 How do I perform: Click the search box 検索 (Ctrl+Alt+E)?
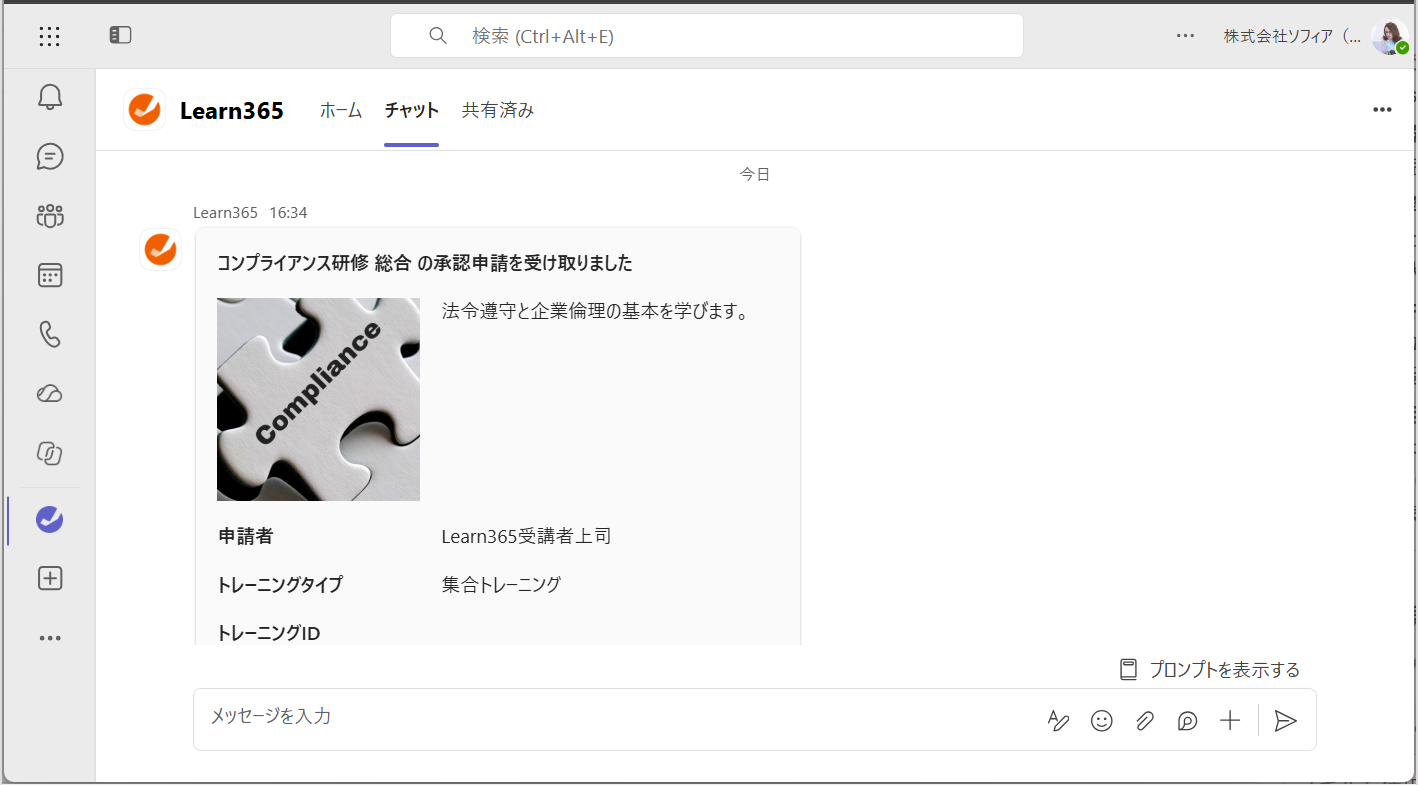click(x=707, y=36)
